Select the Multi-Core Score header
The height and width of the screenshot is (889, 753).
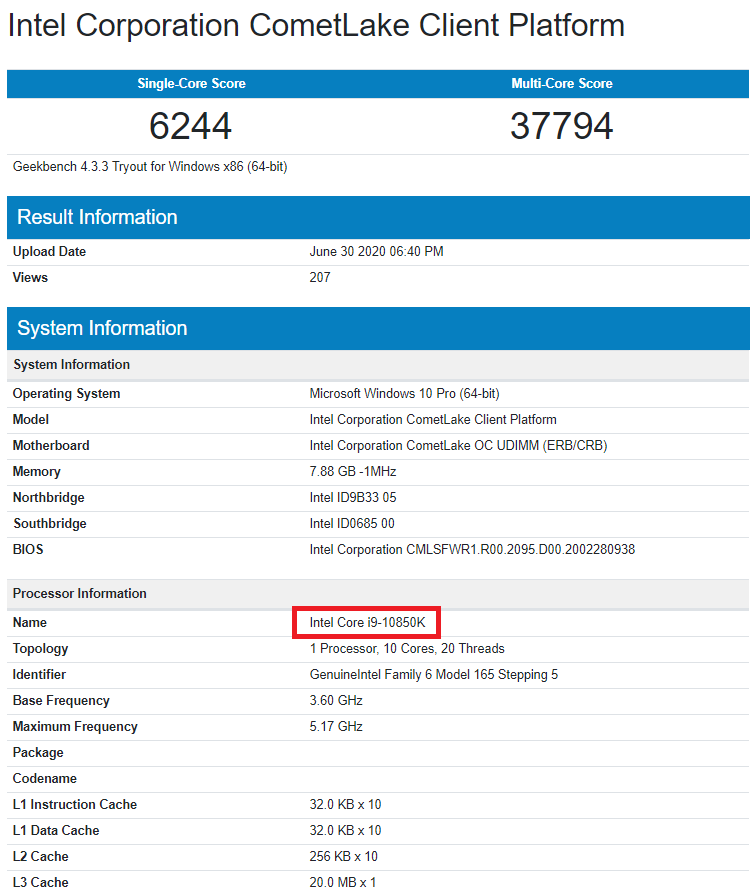(561, 83)
